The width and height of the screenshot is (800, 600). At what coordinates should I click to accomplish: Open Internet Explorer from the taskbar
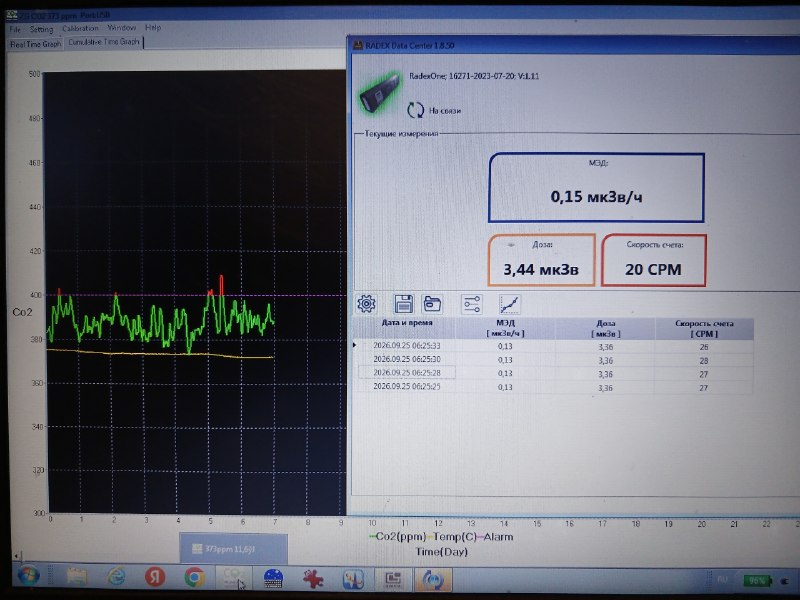click(116, 577)
